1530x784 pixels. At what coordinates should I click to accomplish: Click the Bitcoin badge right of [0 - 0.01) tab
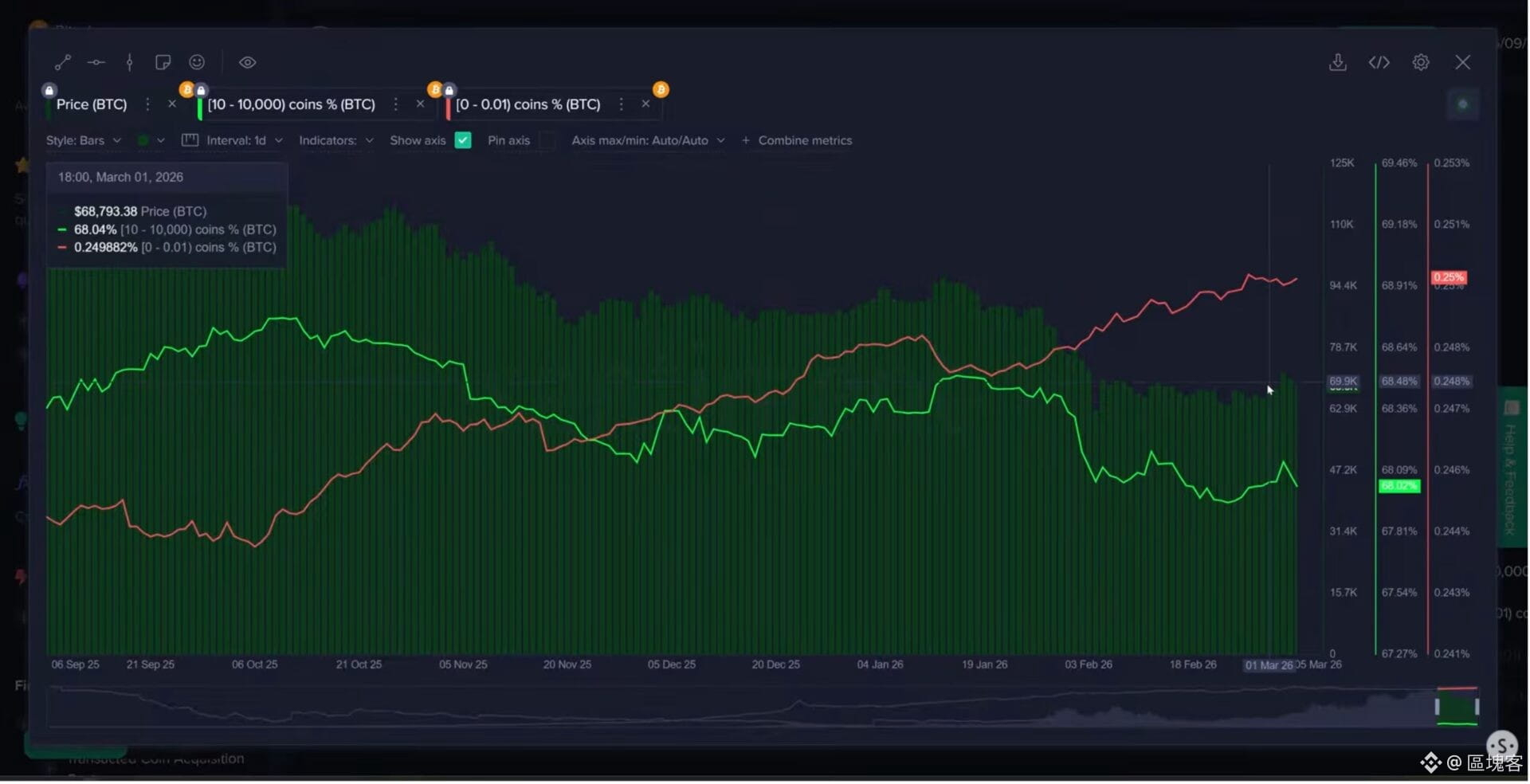point(661,89)
